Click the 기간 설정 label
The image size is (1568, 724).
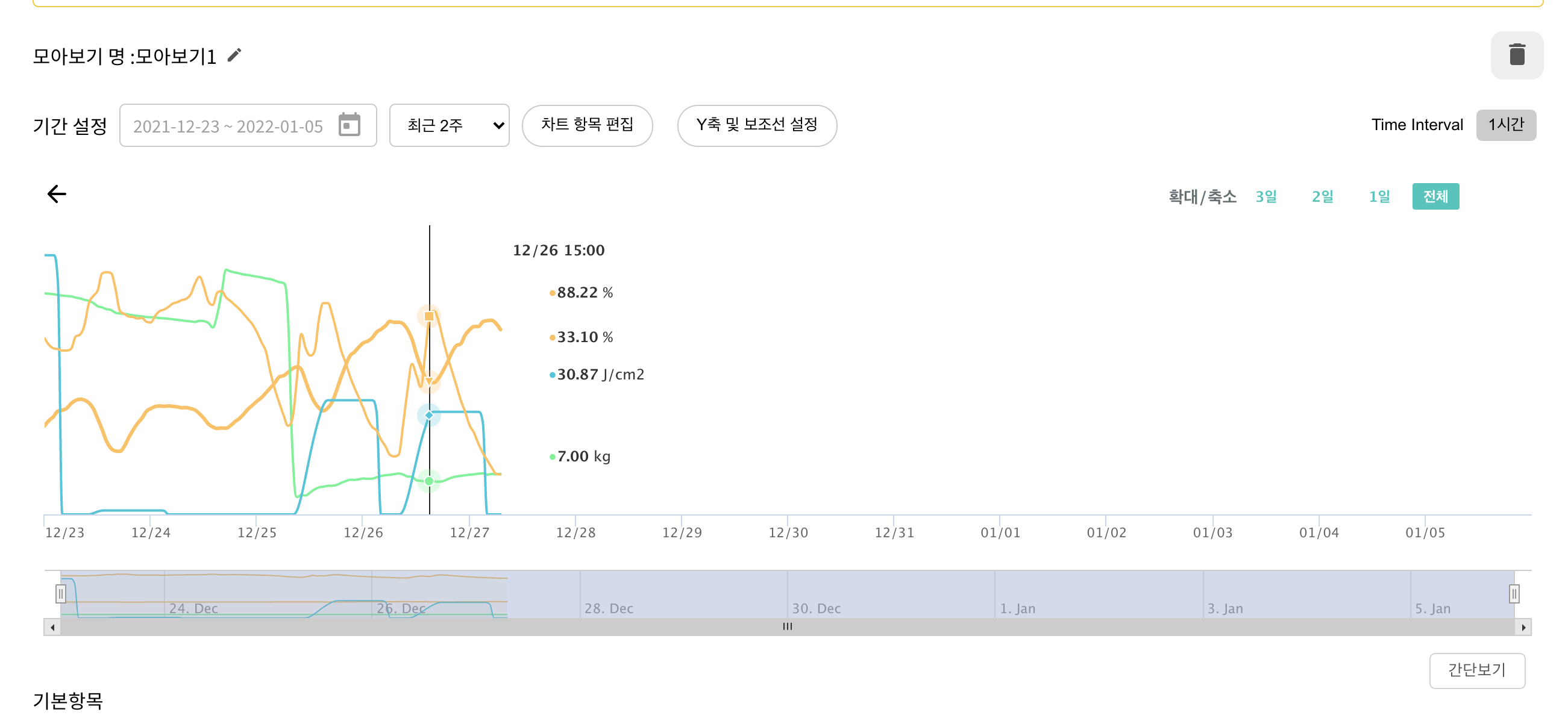pyautogui.click(x=70, y=126)
